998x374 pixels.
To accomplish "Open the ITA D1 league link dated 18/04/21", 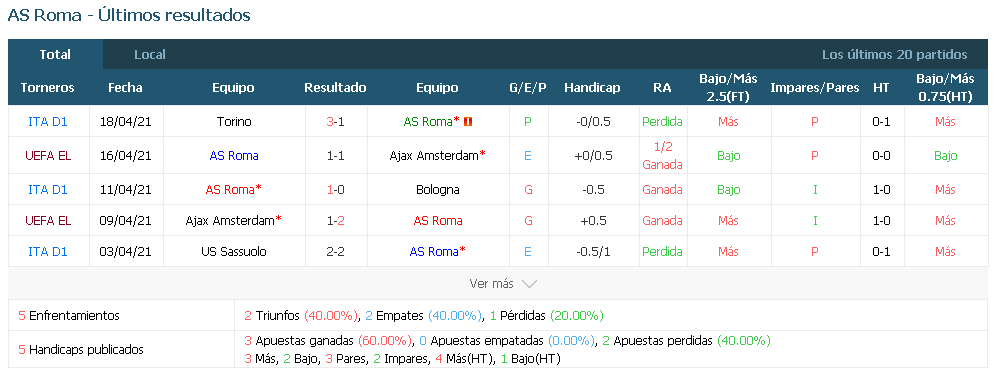I will coord(48,121).
